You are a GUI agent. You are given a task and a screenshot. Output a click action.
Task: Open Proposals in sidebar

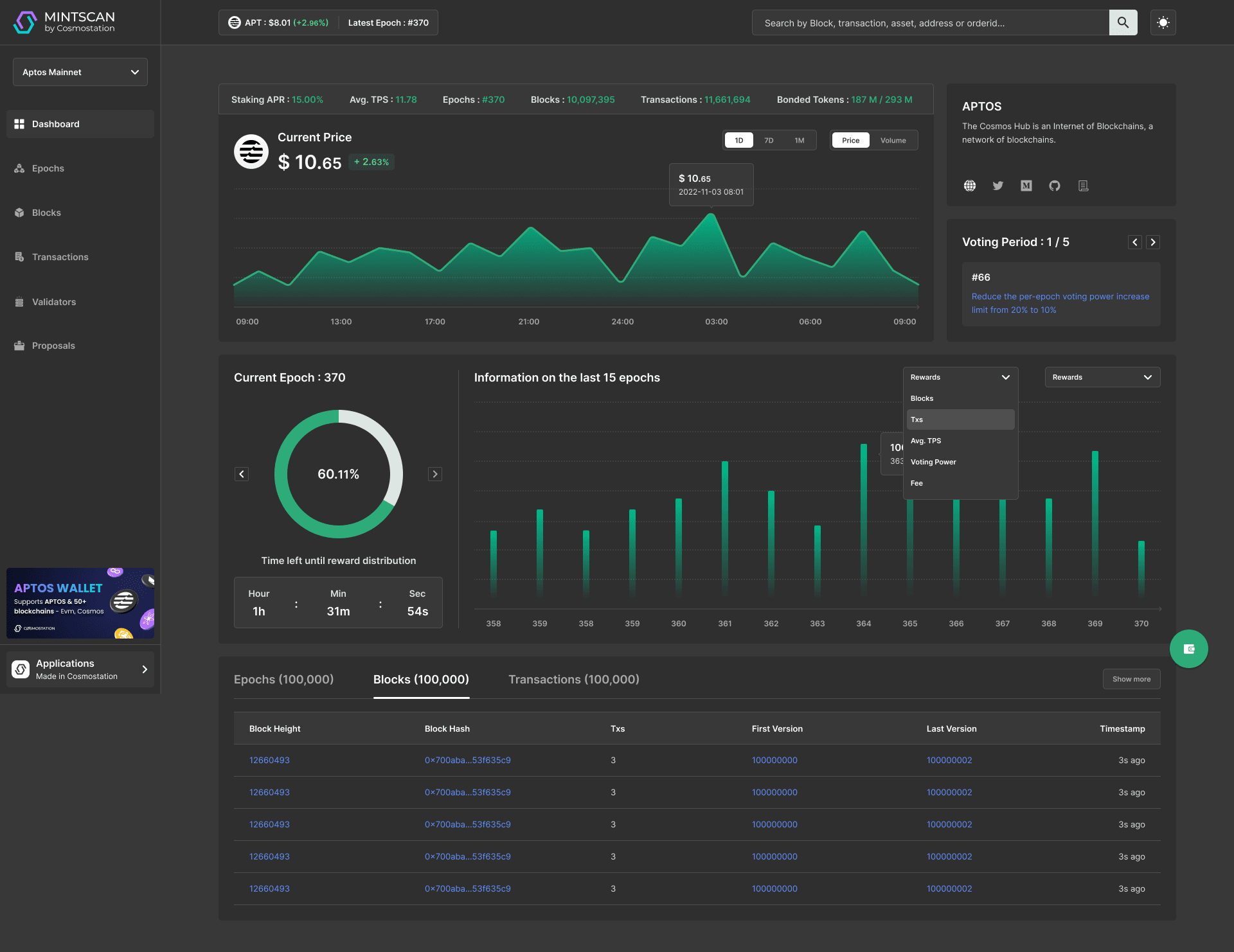(80, 346)
